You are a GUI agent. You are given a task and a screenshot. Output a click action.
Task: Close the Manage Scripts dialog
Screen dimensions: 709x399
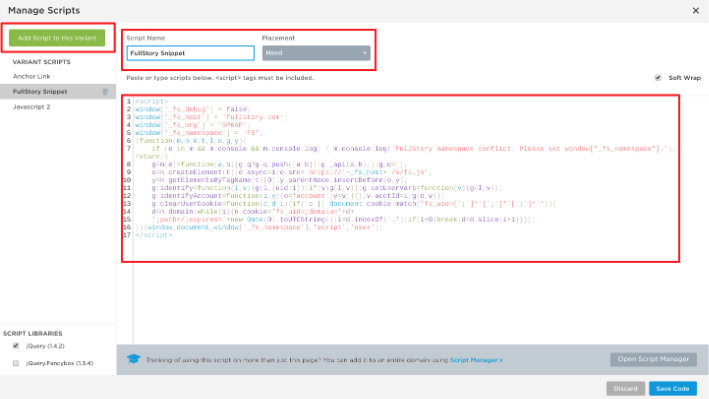pyautogui.click(x=696, y=10)
